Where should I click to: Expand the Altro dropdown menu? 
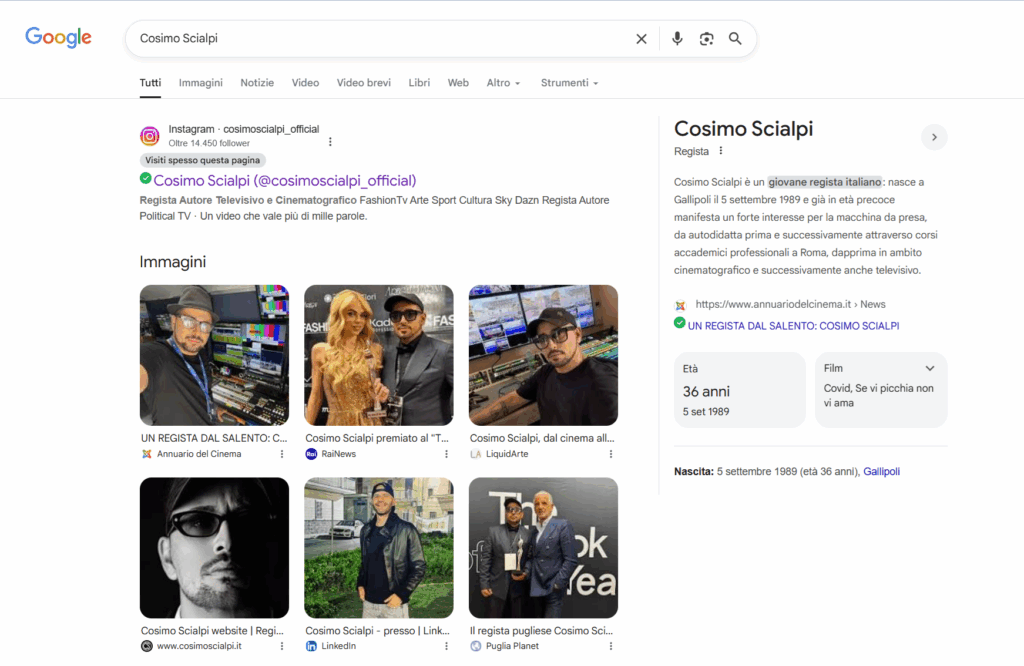pyautogui.click(x=503, y=83)
